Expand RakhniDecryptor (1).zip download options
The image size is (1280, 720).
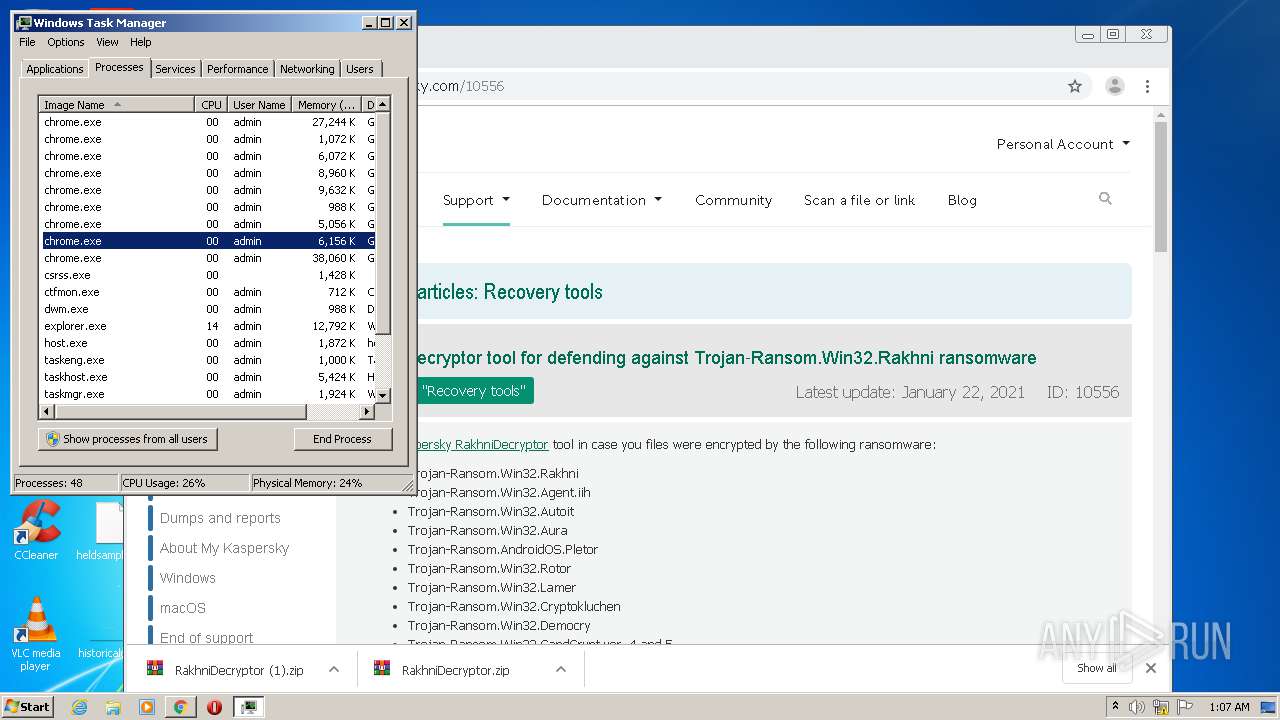point(334,669)
